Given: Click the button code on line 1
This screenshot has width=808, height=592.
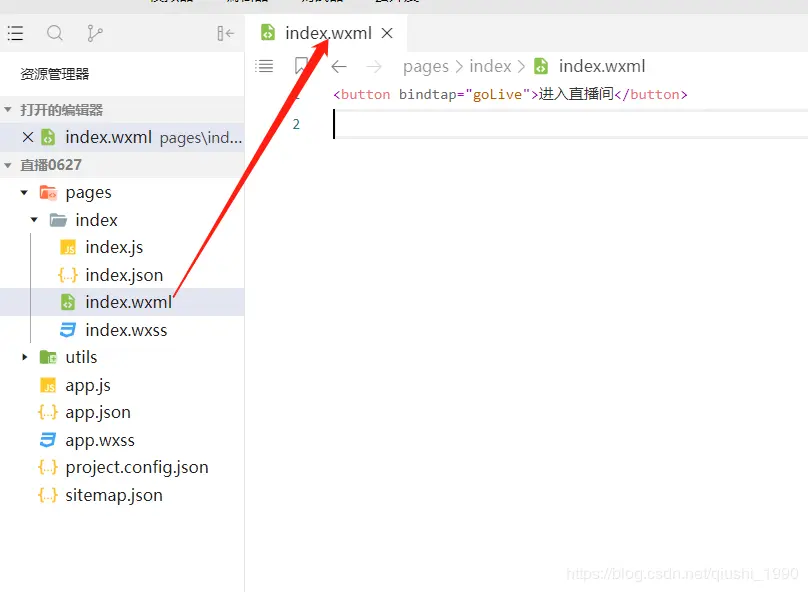Looking at the screenshot, I should click(510, 94).
